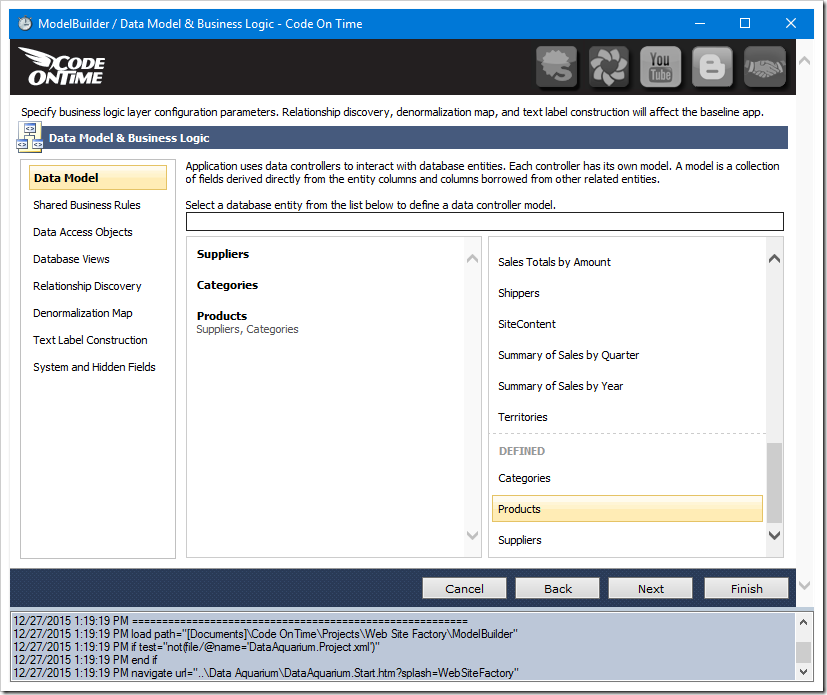Image resolution: width=827 pixels, height=695 pixels.
Task: Click the log line 'load path'
Action: pos(265,634)
